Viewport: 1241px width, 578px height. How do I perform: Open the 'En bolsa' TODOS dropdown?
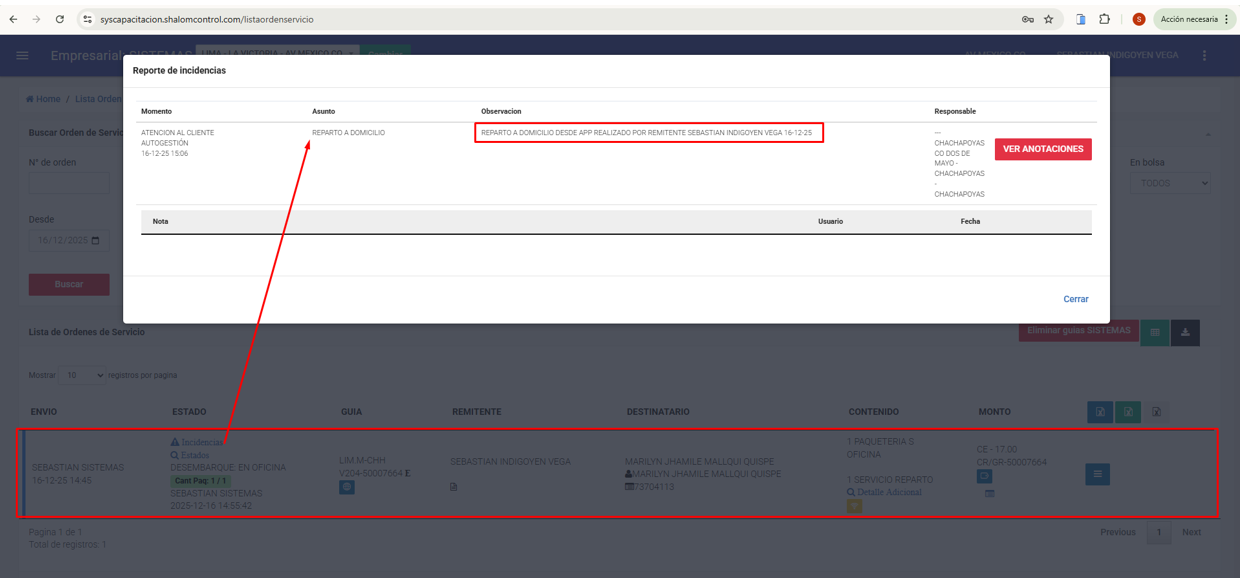(x=1169, y=183)
